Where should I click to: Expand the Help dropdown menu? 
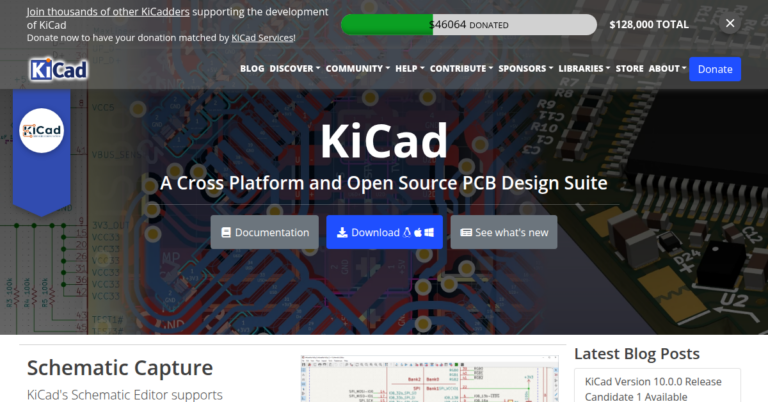click(409, 69)
